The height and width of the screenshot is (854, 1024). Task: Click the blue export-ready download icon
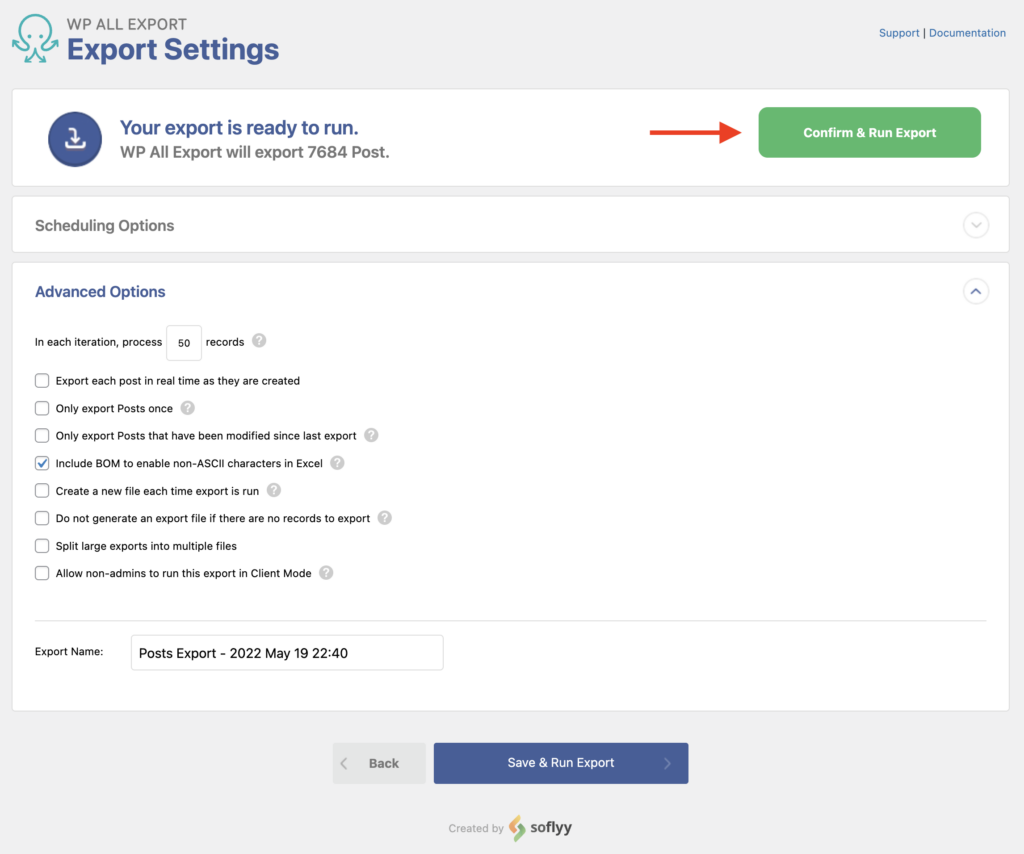coord(75,139)
